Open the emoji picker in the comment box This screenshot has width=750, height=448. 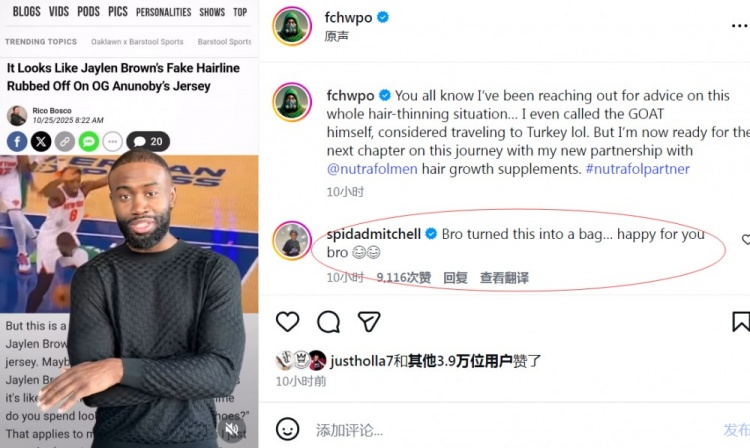coord(287,429)
